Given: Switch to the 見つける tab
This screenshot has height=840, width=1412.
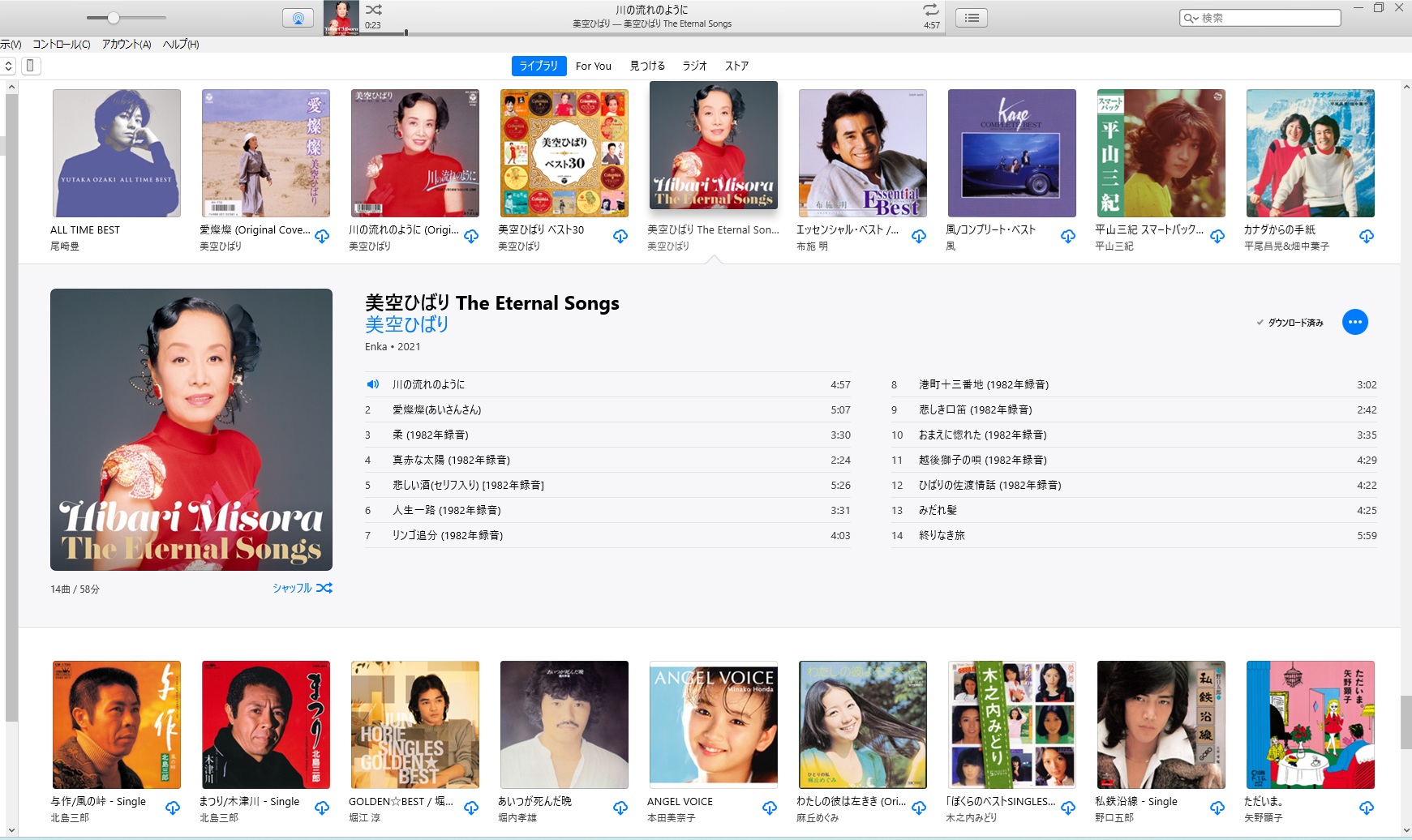Looking at the screenshot, I should click(647, 66).
